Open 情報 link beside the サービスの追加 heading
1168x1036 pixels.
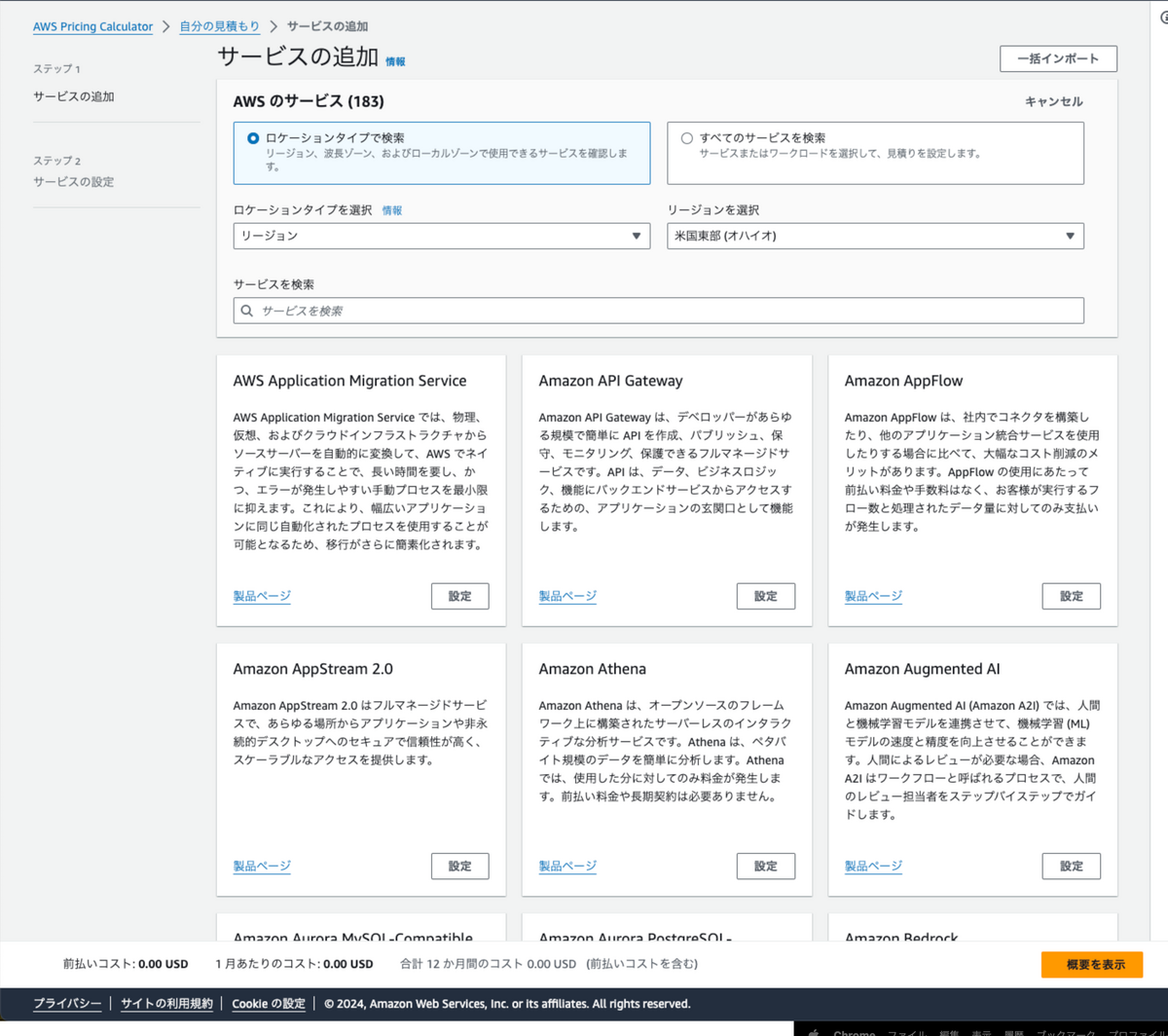coord(395,61)
